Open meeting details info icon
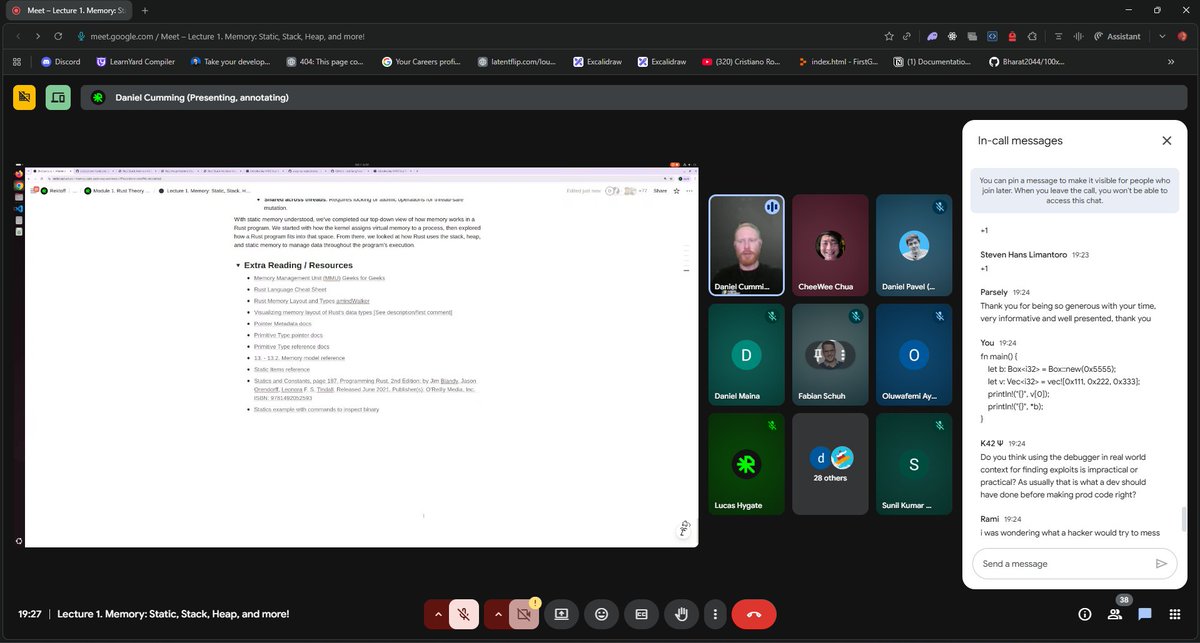Image resolution: width=1200 pixels, height=643 pixels. tap(1084, 614)
